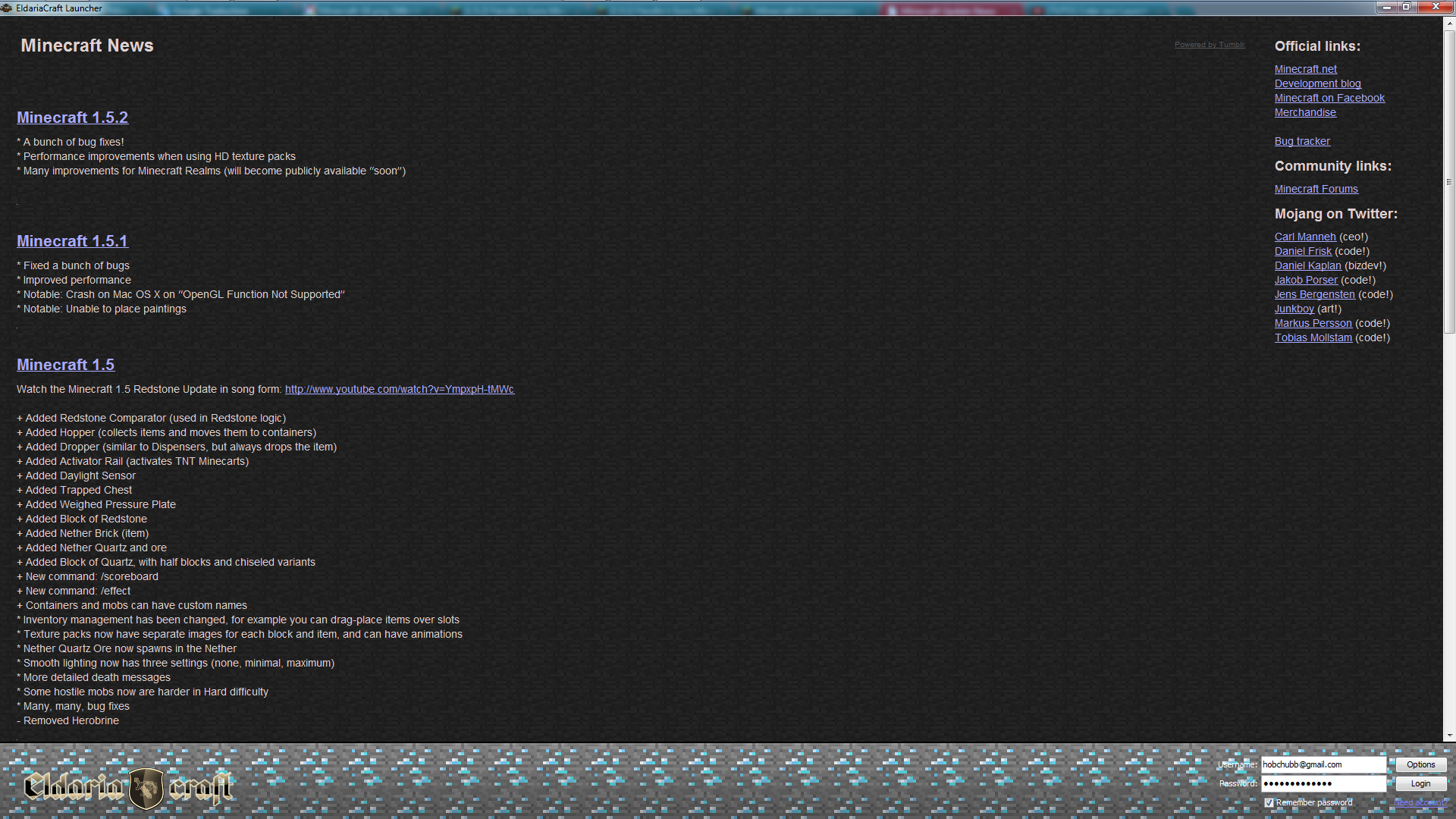Open Carl Manneh's Twitter link
This screenshot has height=819, width=1456.
click(x=1305, y=237)
